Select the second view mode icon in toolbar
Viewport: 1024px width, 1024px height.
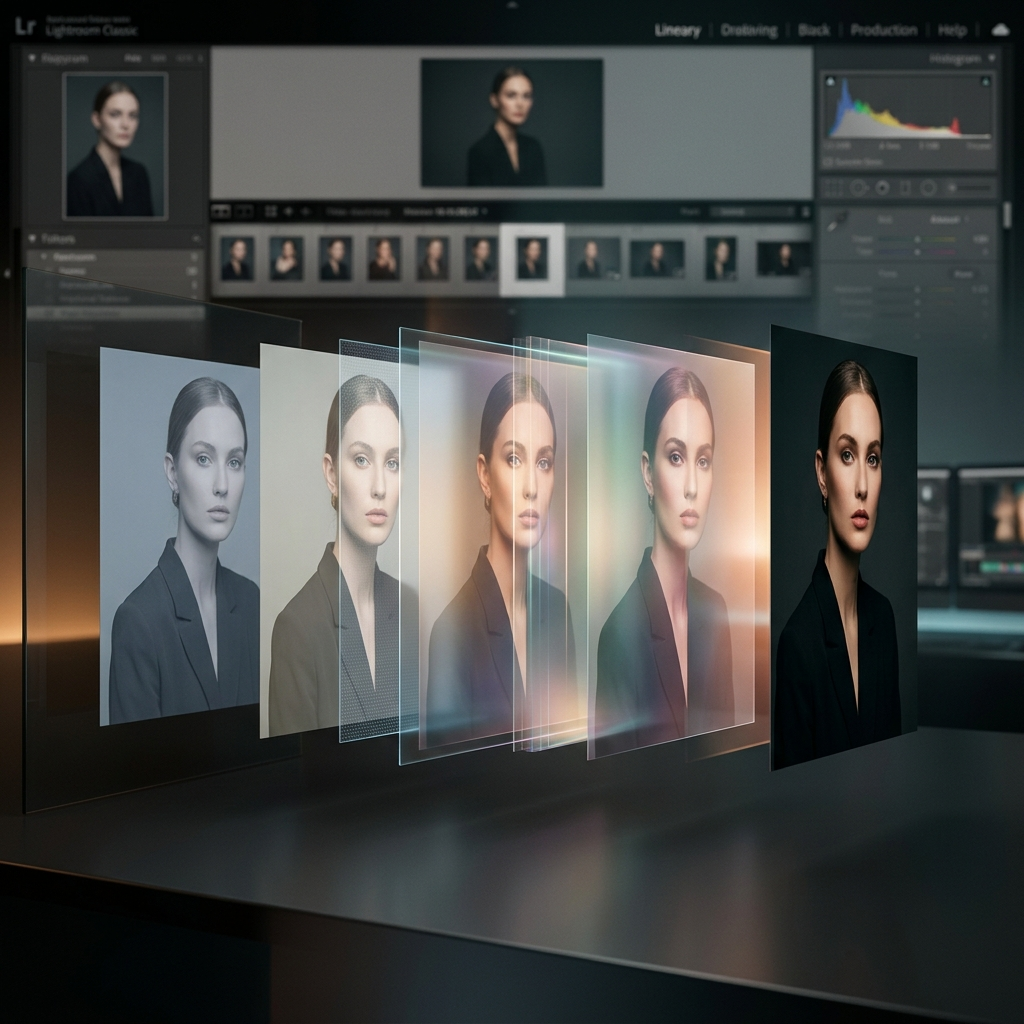(244, 211)
